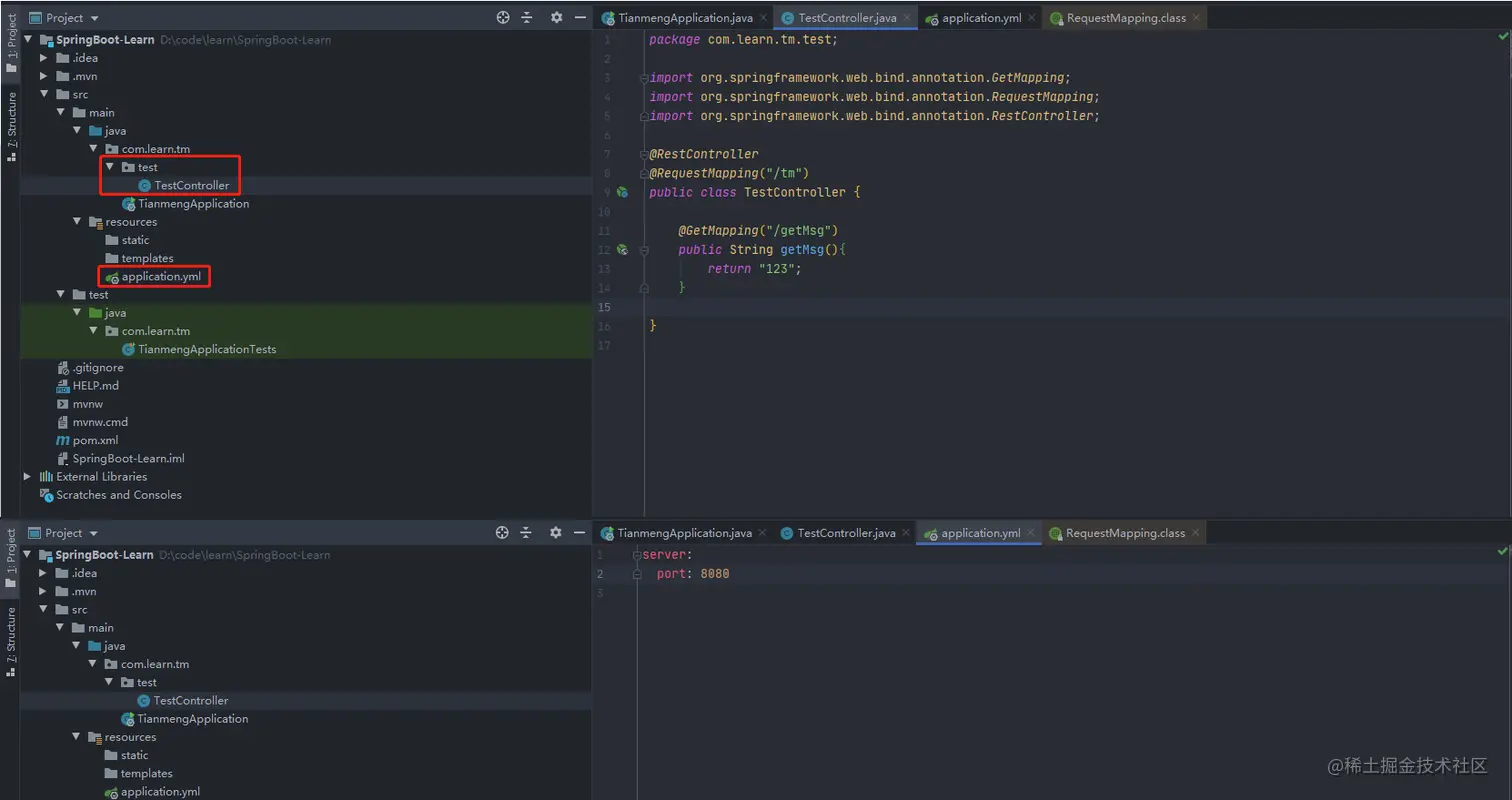Open Project view dropdown in lower panel

(x=65, y=533)
